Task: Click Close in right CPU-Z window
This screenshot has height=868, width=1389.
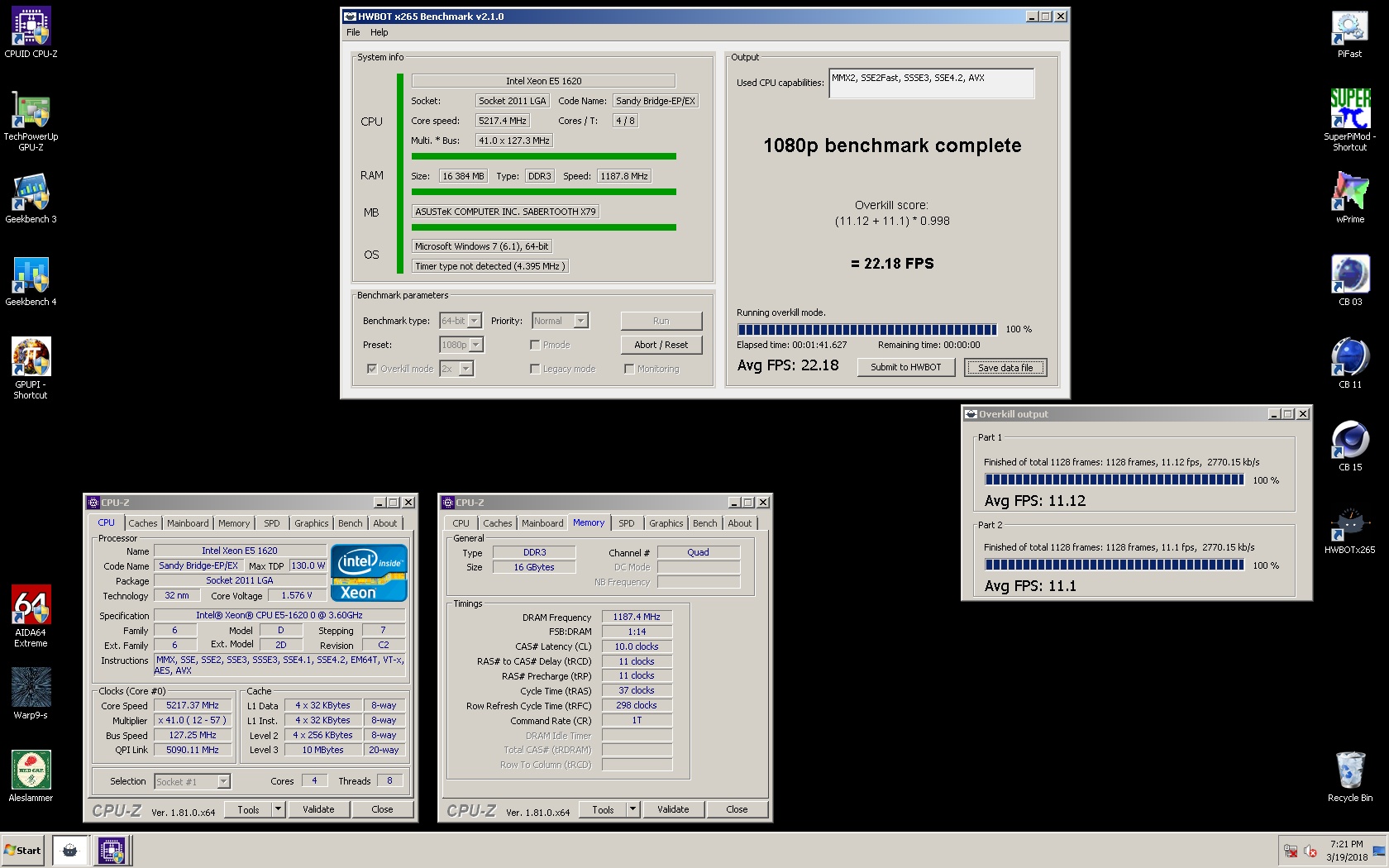Action: click(737, 809)
